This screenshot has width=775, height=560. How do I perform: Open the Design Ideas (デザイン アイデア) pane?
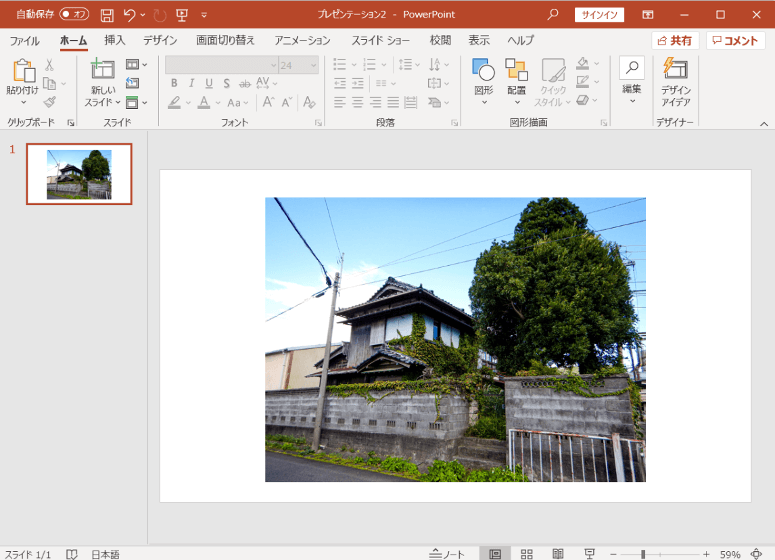(x=676, y=81)
